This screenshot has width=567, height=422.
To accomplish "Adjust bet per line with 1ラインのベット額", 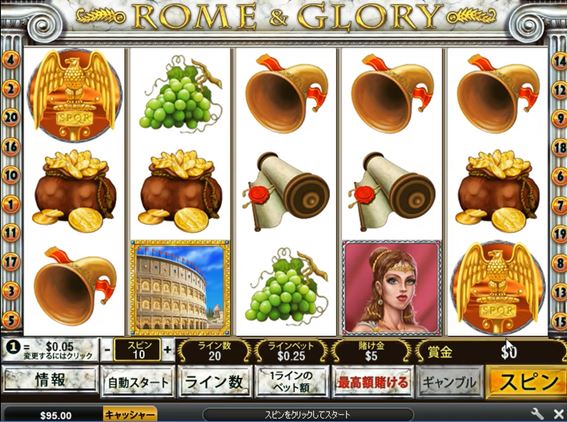I will pos(291,382).
